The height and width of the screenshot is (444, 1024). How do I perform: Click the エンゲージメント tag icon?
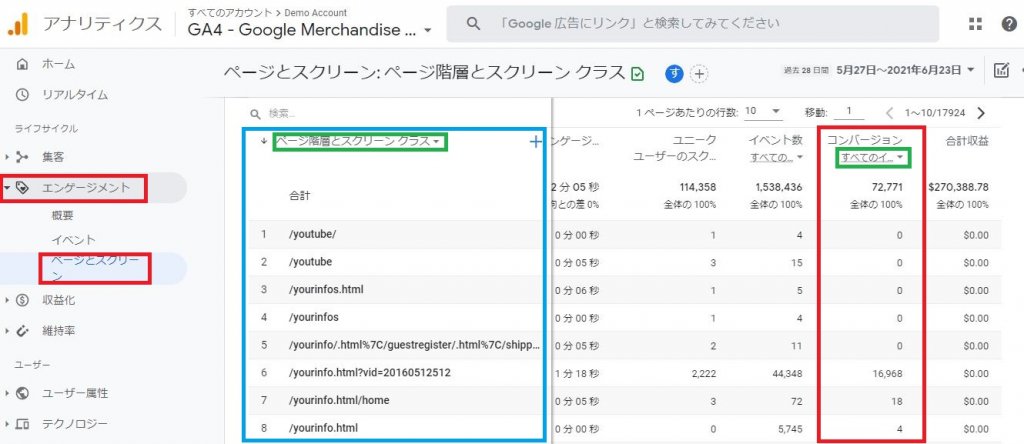coord(22,188)
